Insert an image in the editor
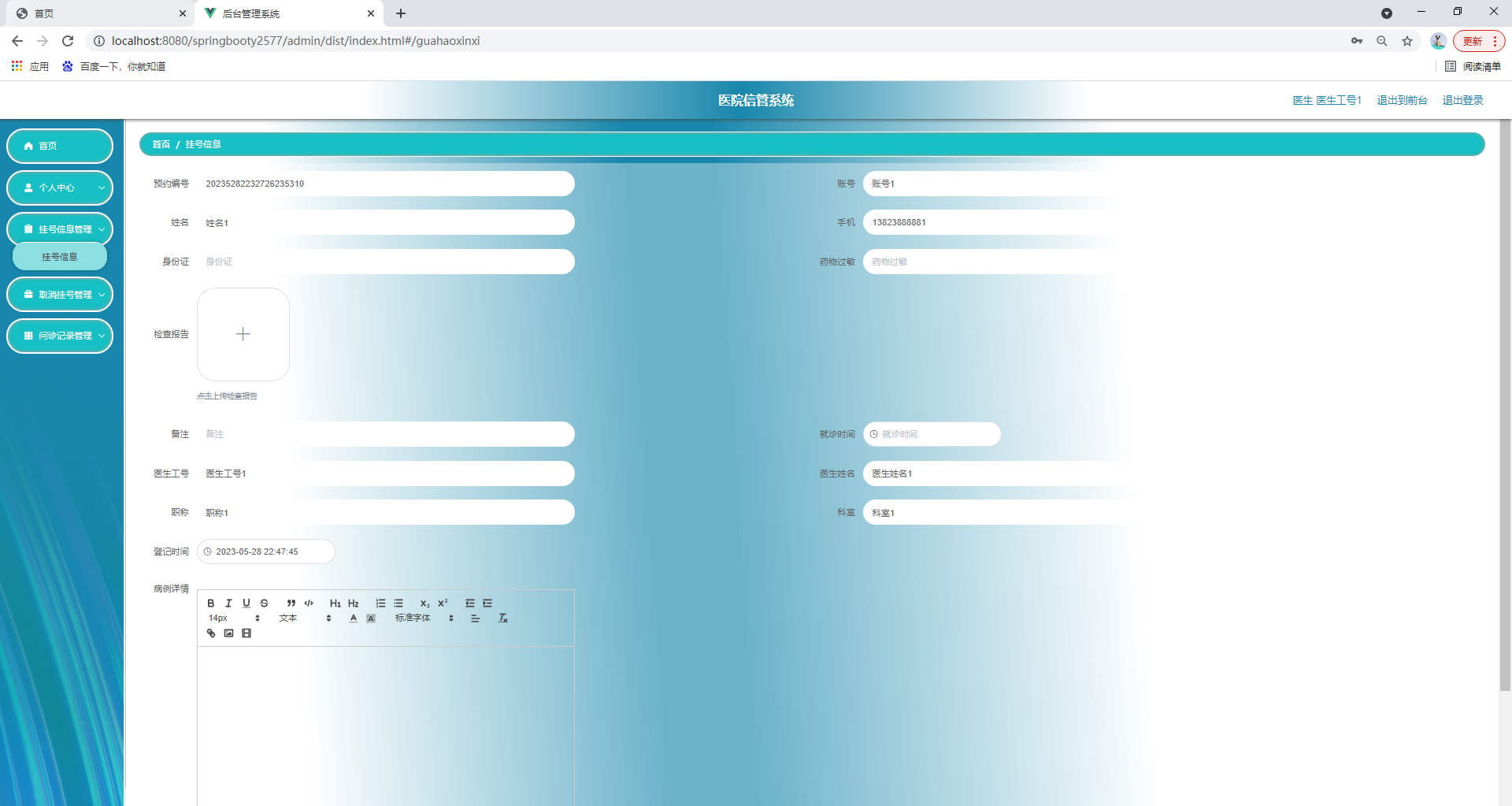 tap(228, 633)
